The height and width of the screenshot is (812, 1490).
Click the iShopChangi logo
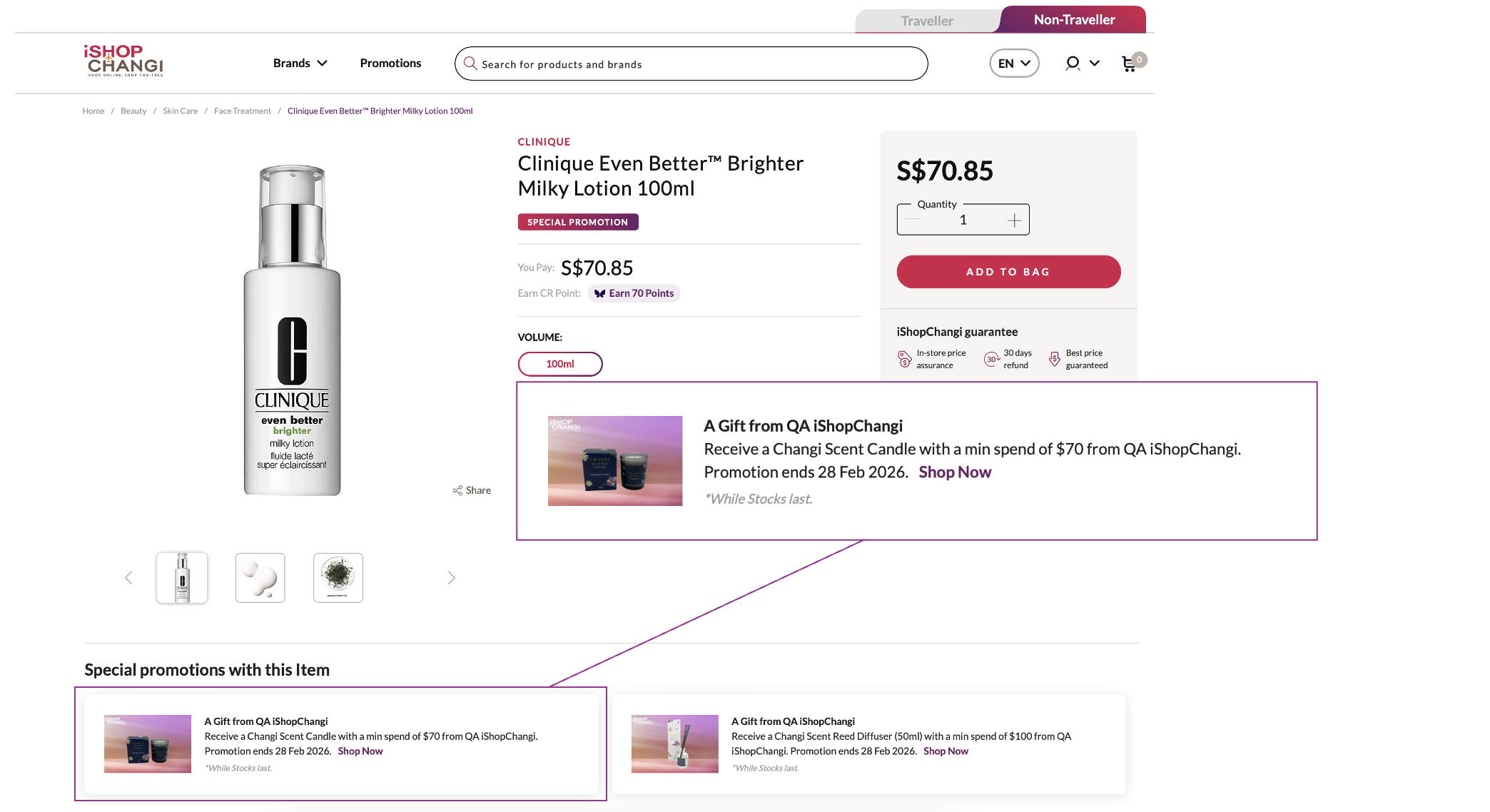coord(125,61)
